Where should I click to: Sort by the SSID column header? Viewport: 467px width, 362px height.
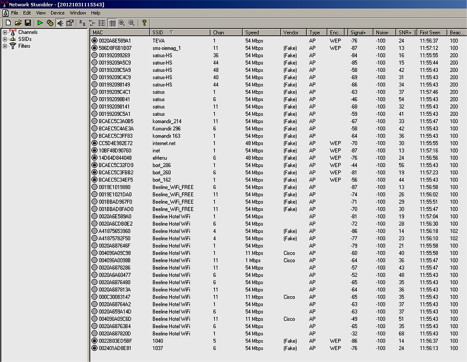(x=180, y=32)
